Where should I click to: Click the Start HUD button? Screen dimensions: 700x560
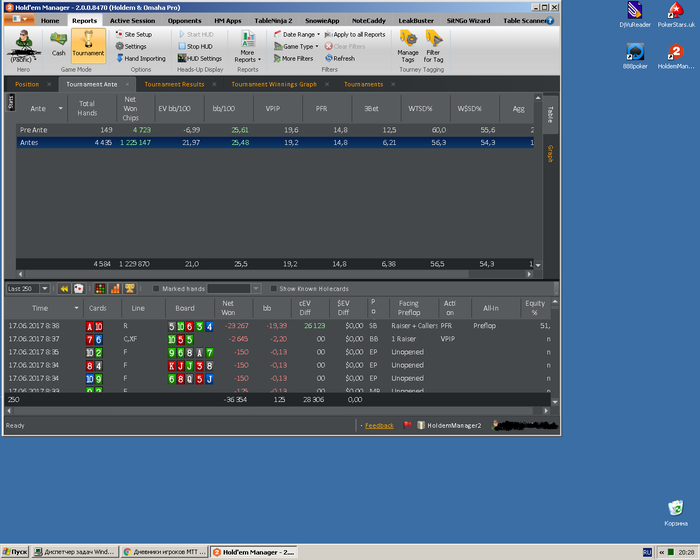coord(196,34)
